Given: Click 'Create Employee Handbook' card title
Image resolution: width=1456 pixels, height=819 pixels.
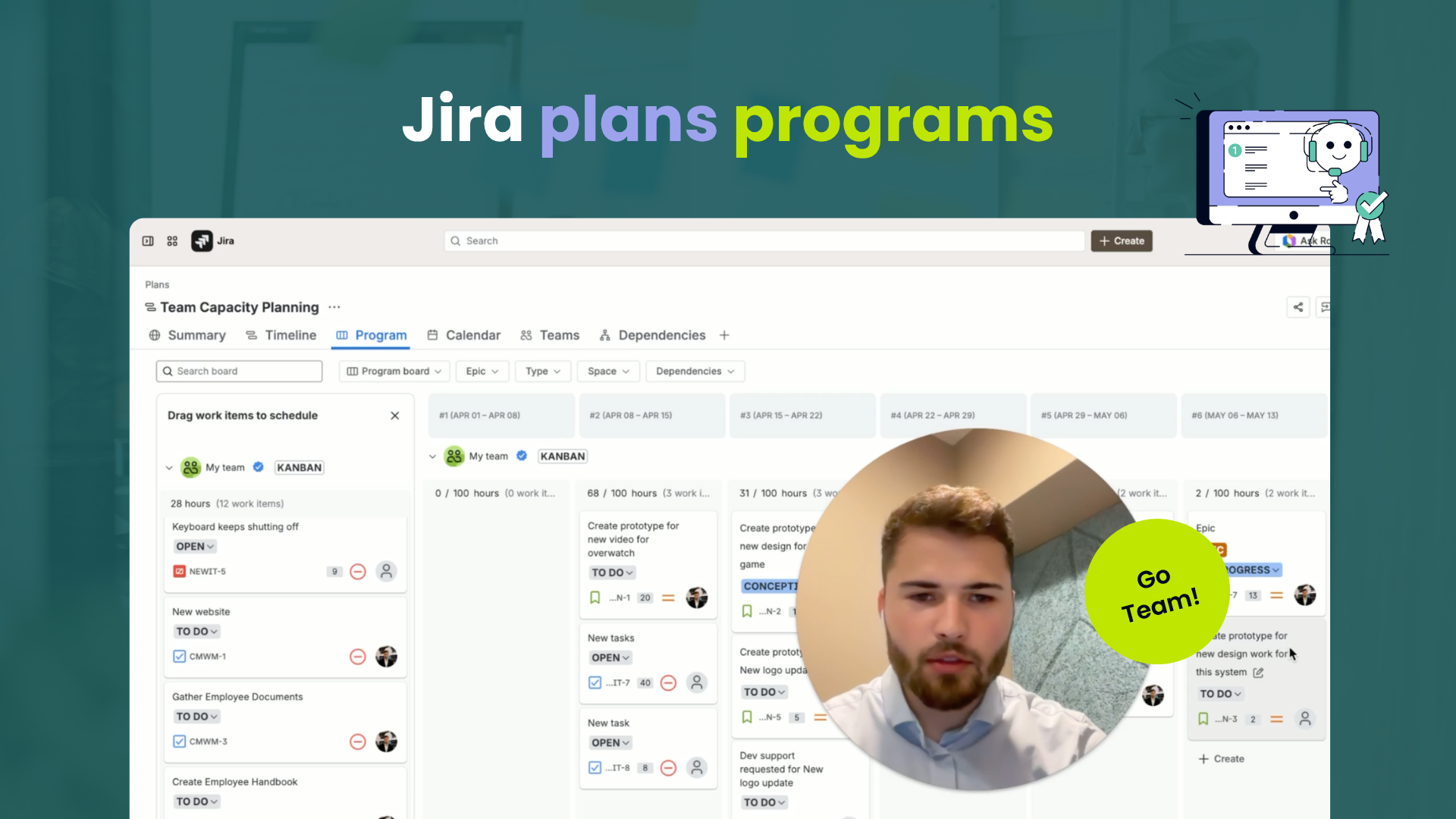Looking at the screenshot, I should click(234, 782).
